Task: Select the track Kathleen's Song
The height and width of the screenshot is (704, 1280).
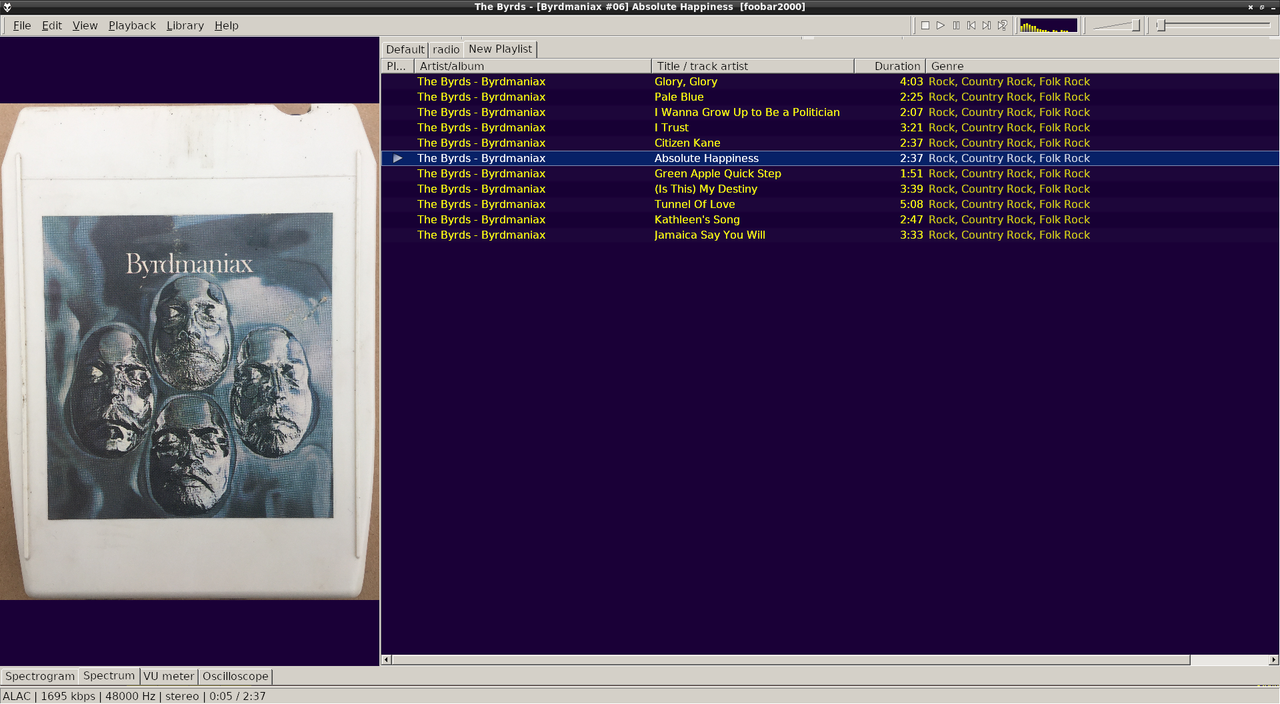Action: [x=830, y=220]
